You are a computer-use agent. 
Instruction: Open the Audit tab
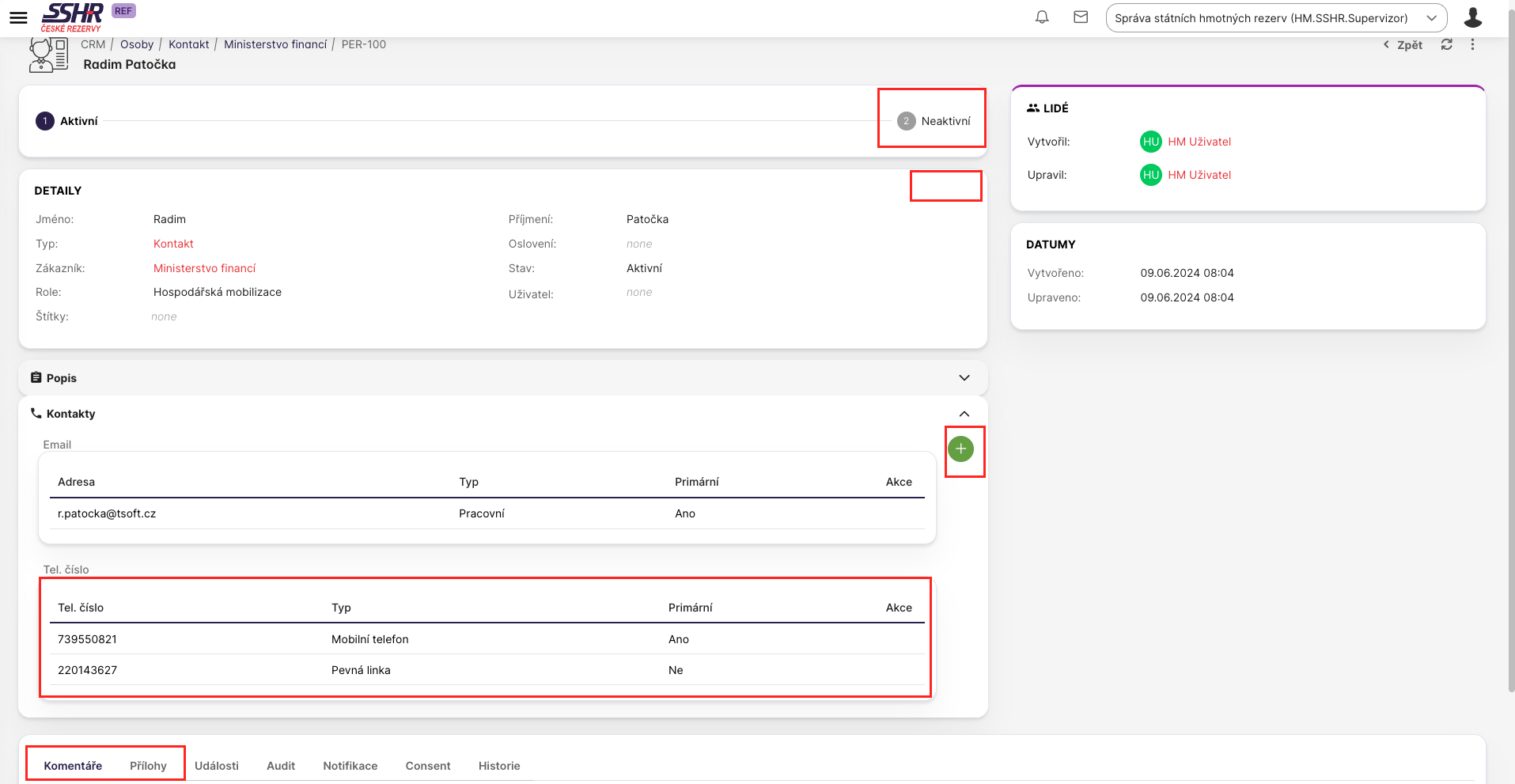[281, 766]
